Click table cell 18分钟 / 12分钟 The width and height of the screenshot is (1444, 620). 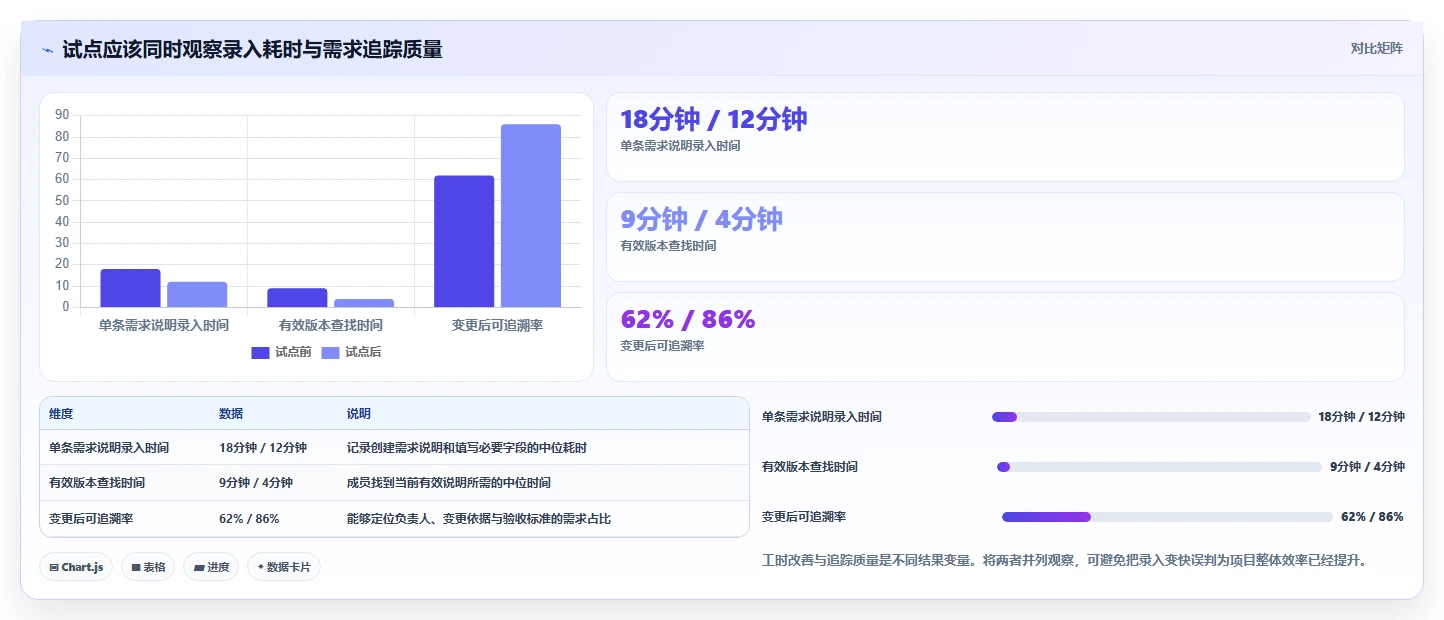[263, 448]
